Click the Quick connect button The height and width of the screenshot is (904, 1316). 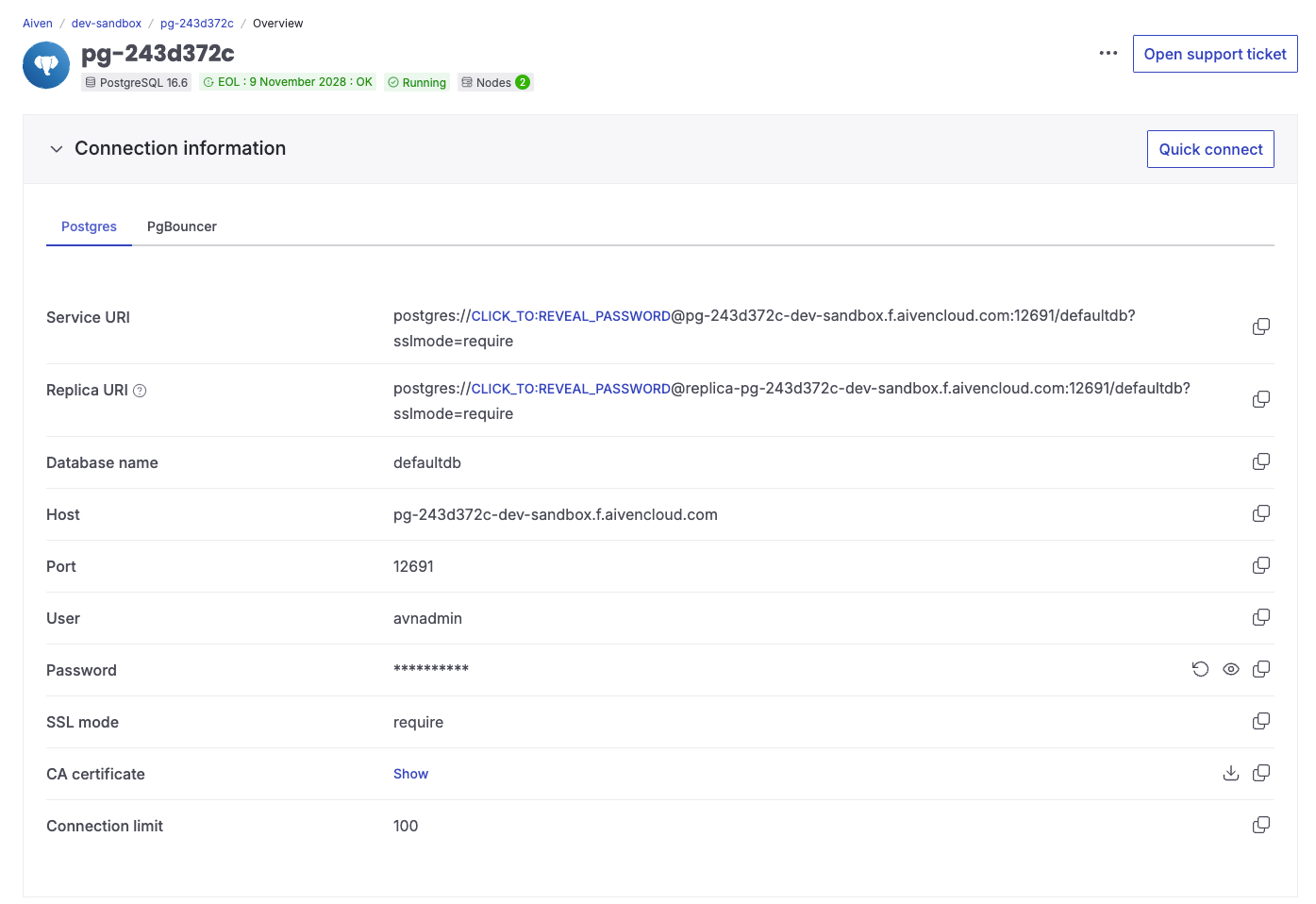tap(1210, 148)
